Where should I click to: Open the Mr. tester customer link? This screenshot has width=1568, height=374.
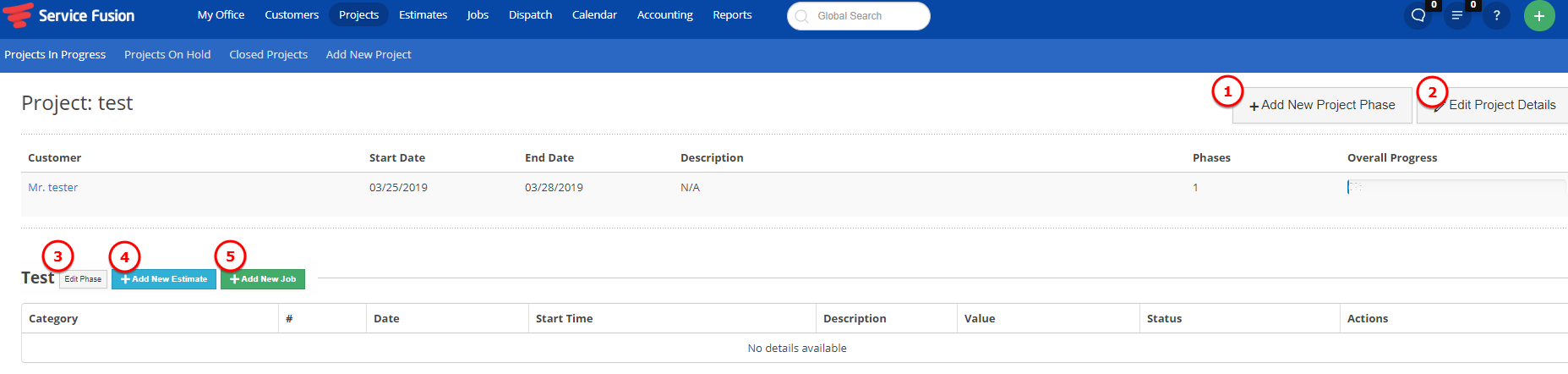(x=52, y=188)
